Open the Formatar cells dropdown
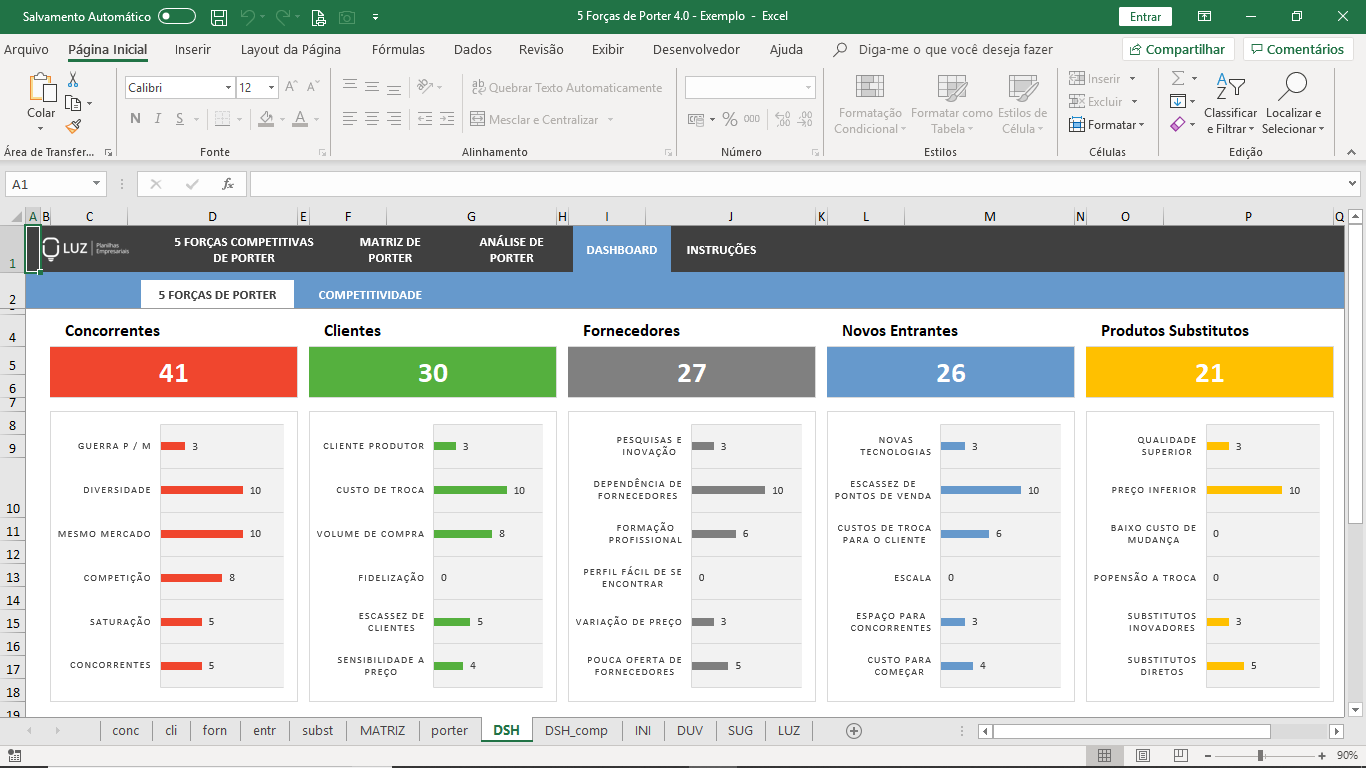 [x=1107, y=125]
